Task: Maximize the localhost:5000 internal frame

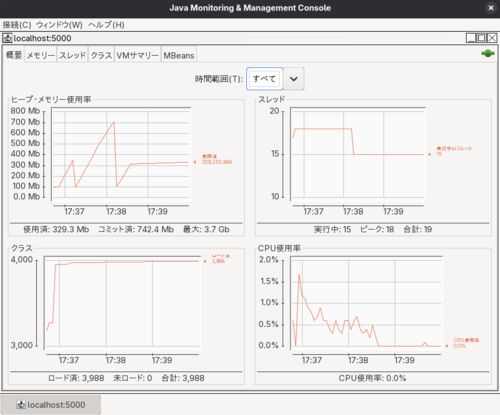Action: (x=481, y=38)
